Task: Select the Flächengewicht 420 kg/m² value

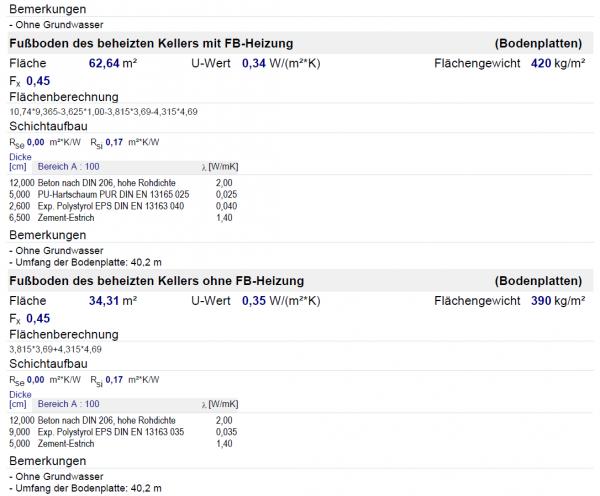Action: pyautogui.click(x=558, y=63)
